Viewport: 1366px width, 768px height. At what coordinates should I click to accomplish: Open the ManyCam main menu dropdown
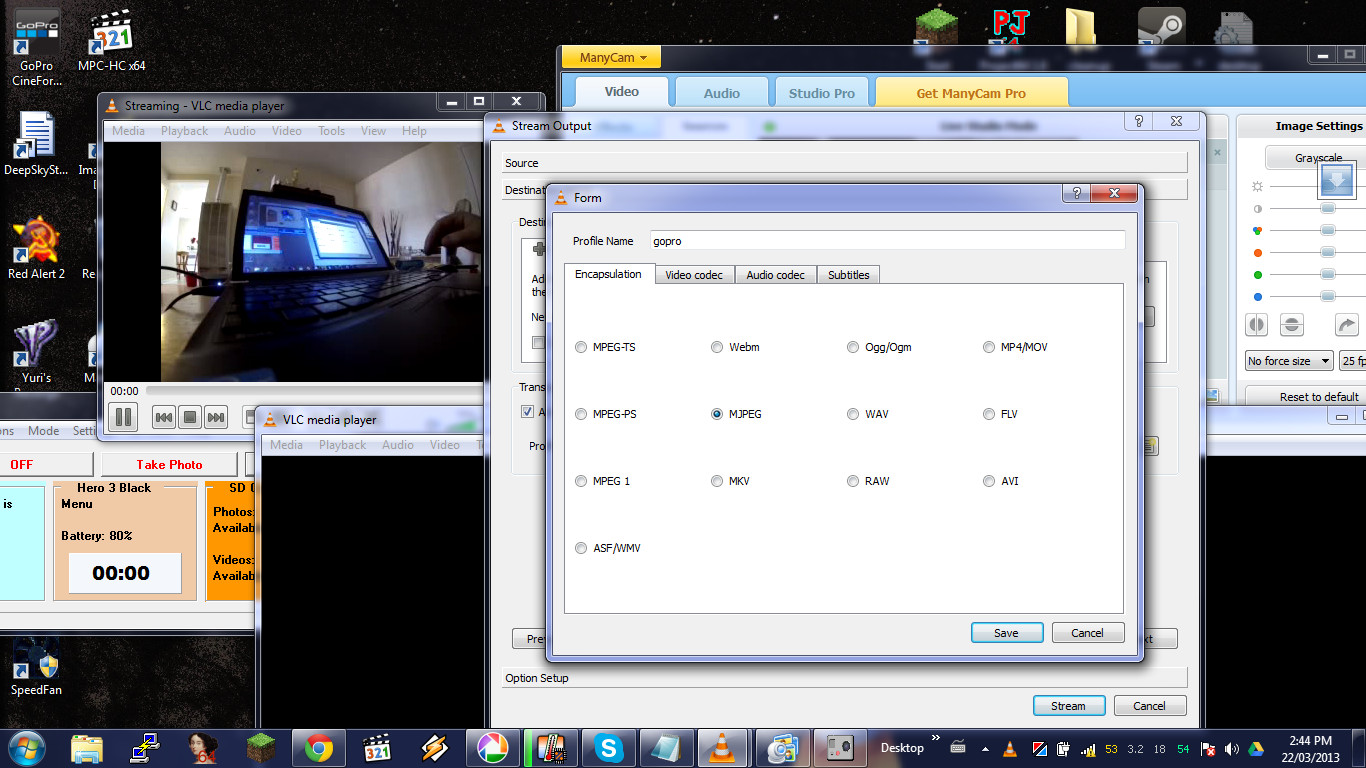pyautogui.click(x=612, y=58)
